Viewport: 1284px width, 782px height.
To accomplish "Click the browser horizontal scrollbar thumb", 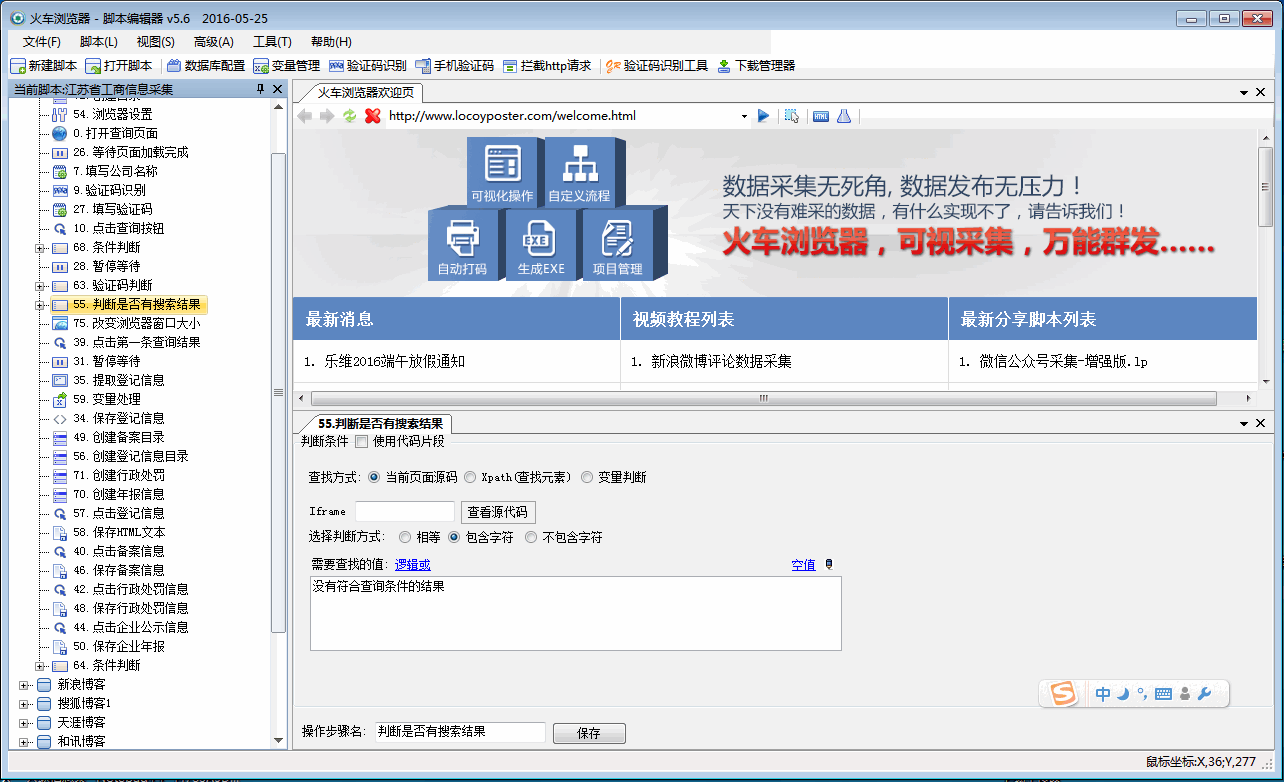I will pos(764,397).
